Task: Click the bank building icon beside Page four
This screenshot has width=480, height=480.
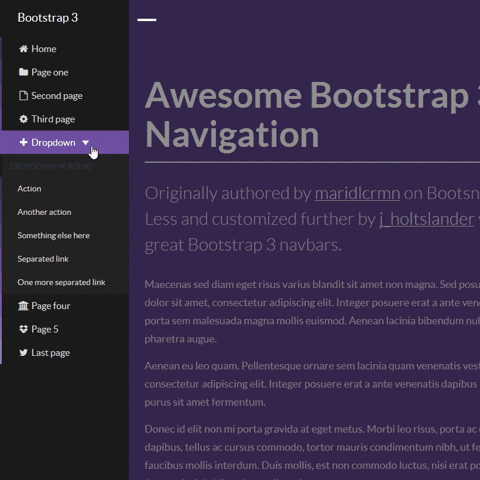Action: point(23,306)
